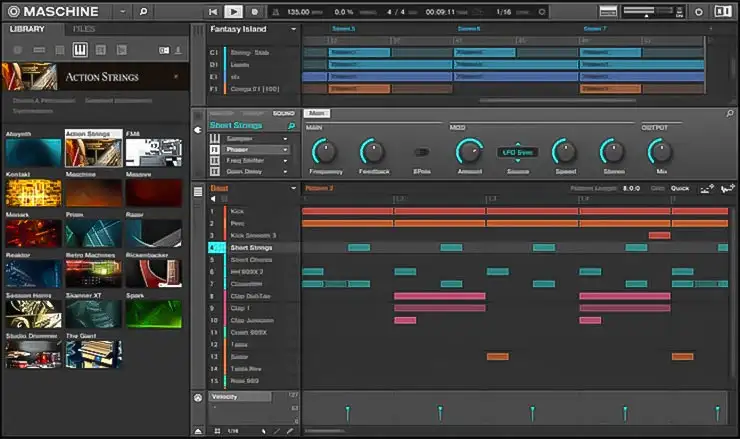Click the audio engine power icon
The width and height of the screenshot is (740, 439).
699,12
